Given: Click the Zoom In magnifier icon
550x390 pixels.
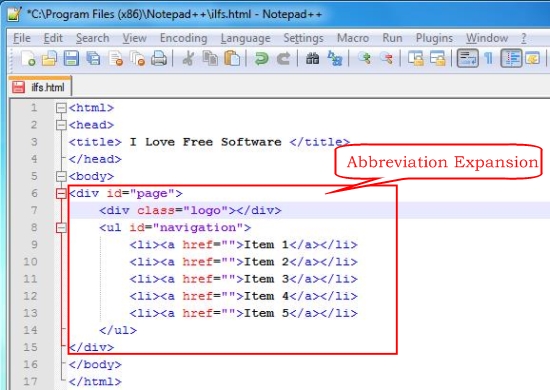Looking at the screenshot, I should pyautogui.click(x=364, y=58).
